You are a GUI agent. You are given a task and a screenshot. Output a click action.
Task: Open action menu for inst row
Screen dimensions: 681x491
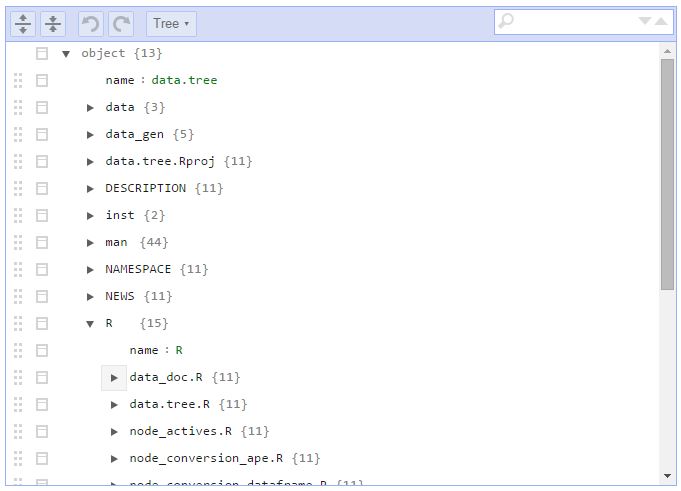42,215
